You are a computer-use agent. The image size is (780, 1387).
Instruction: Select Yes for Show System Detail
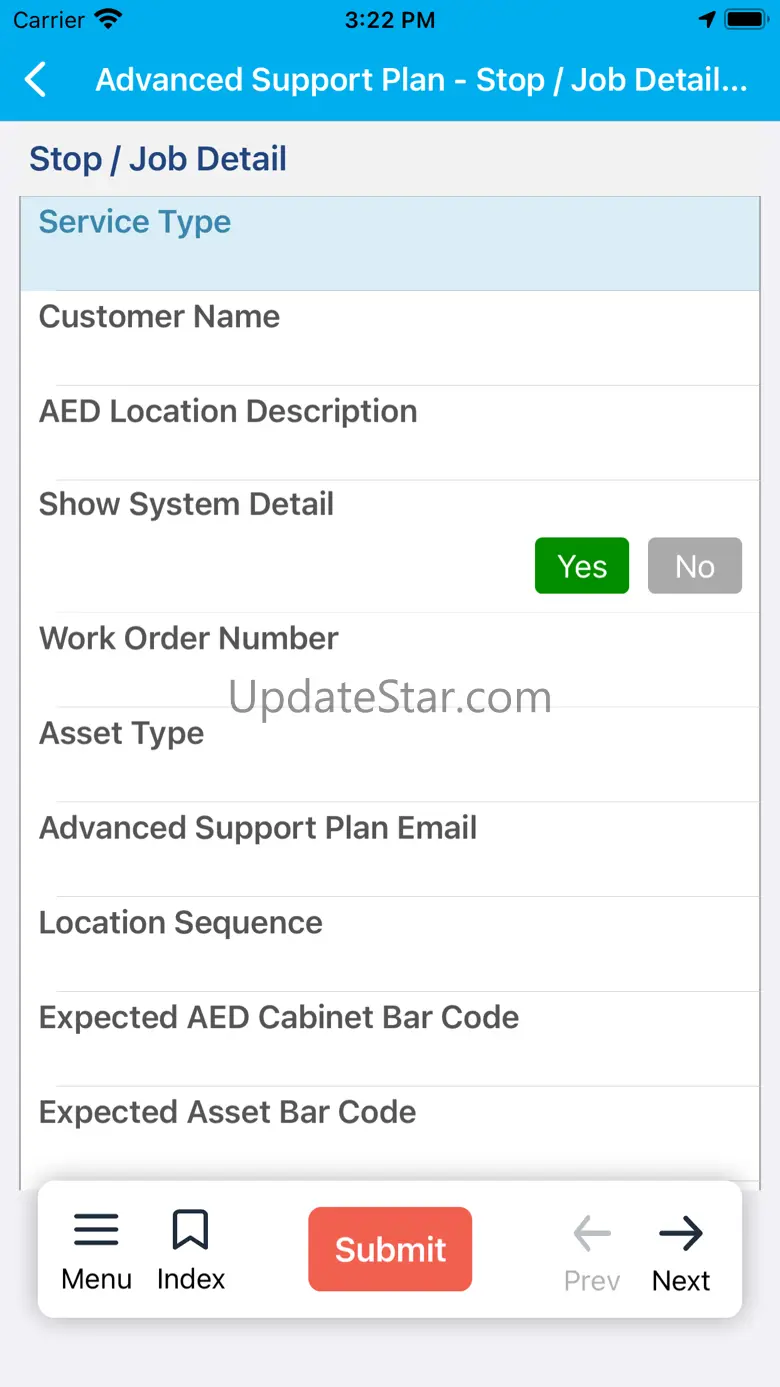pyautogui.click(x=582, y=566)
